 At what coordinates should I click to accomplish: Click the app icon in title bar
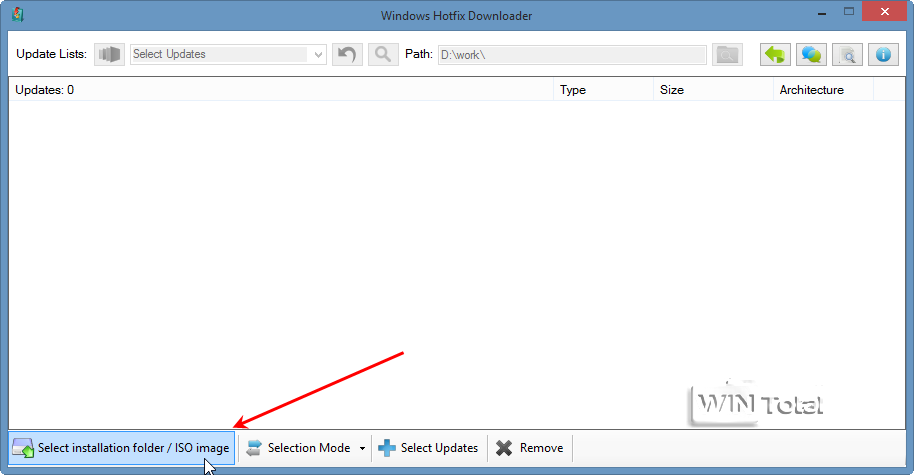pos(18,15)
